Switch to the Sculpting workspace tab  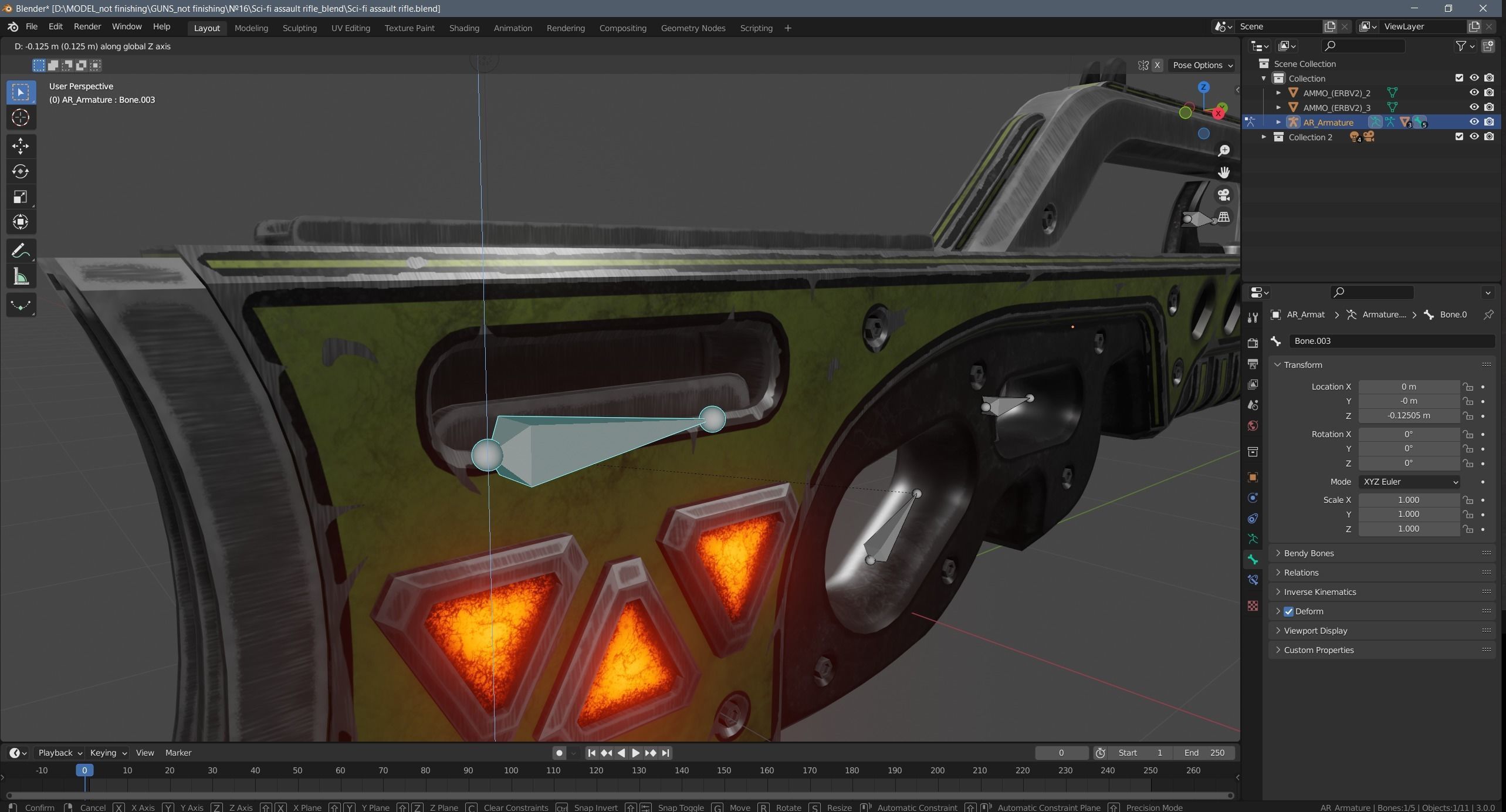pos(299,28)
